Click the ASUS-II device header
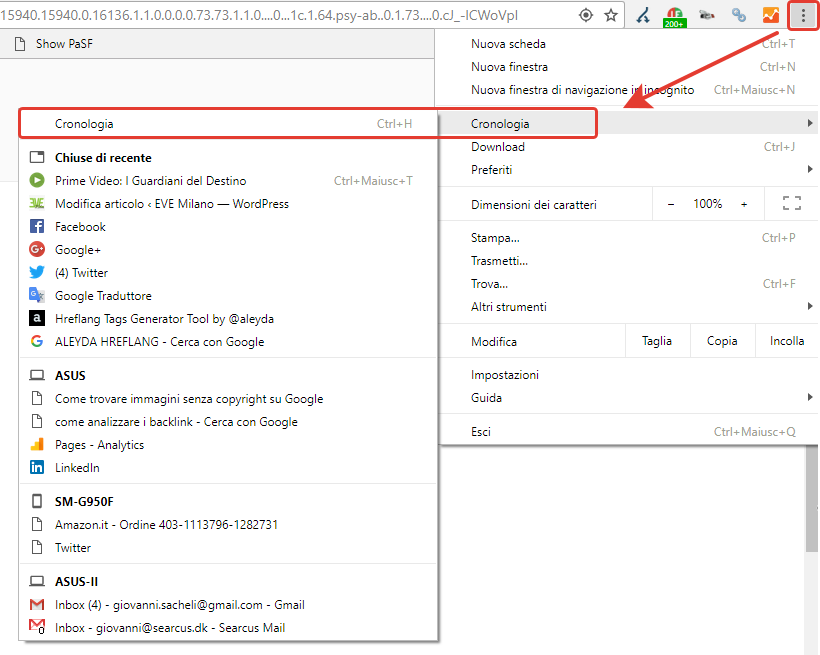820x655 pixels. pos(76,582)
